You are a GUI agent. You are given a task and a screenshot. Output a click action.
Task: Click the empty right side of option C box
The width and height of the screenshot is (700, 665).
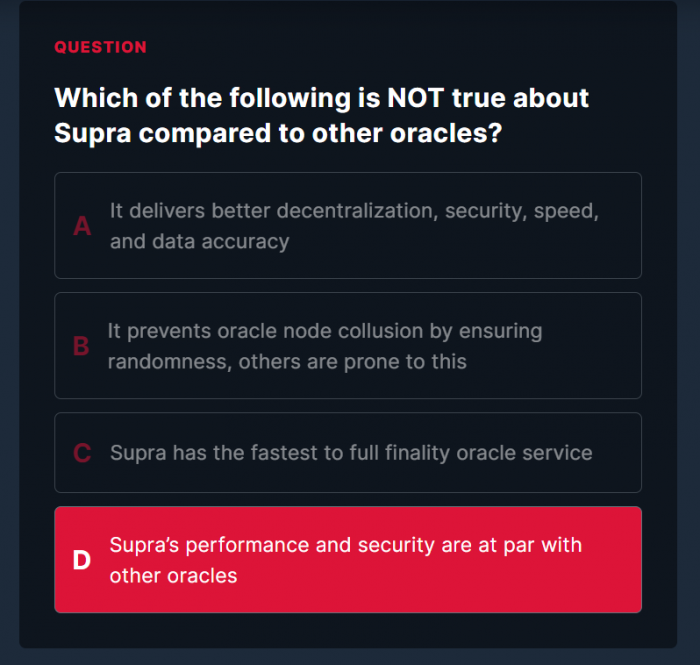click(618, 453)
